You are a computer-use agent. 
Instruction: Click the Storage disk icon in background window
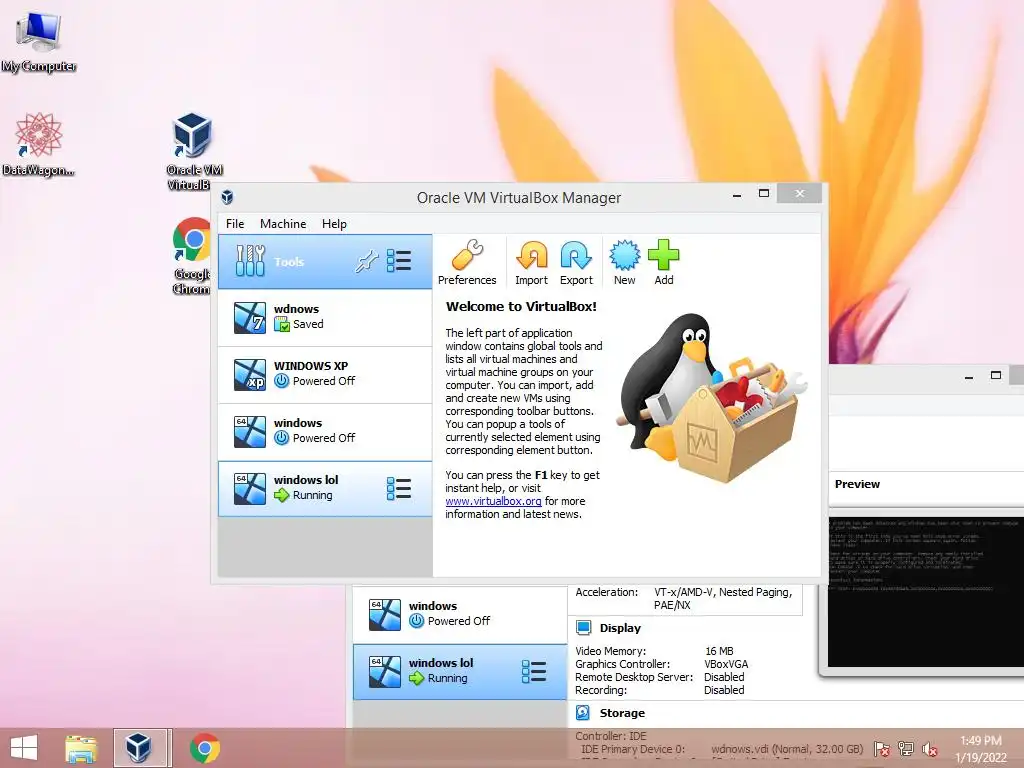(x=583, y=712)
